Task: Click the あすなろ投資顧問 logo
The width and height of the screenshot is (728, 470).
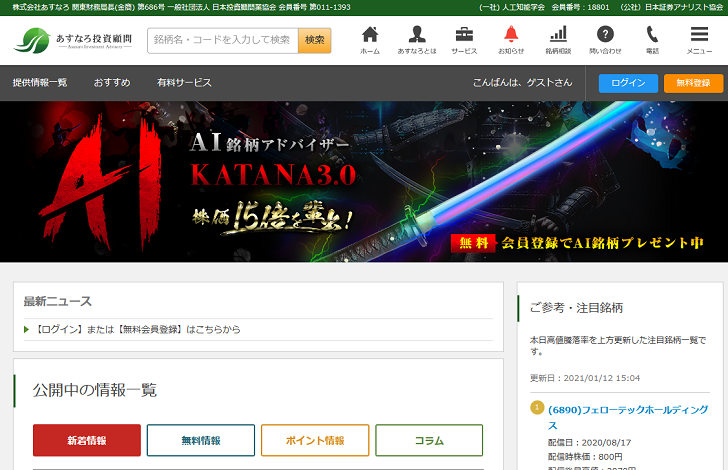Action: tap(73, 40)
